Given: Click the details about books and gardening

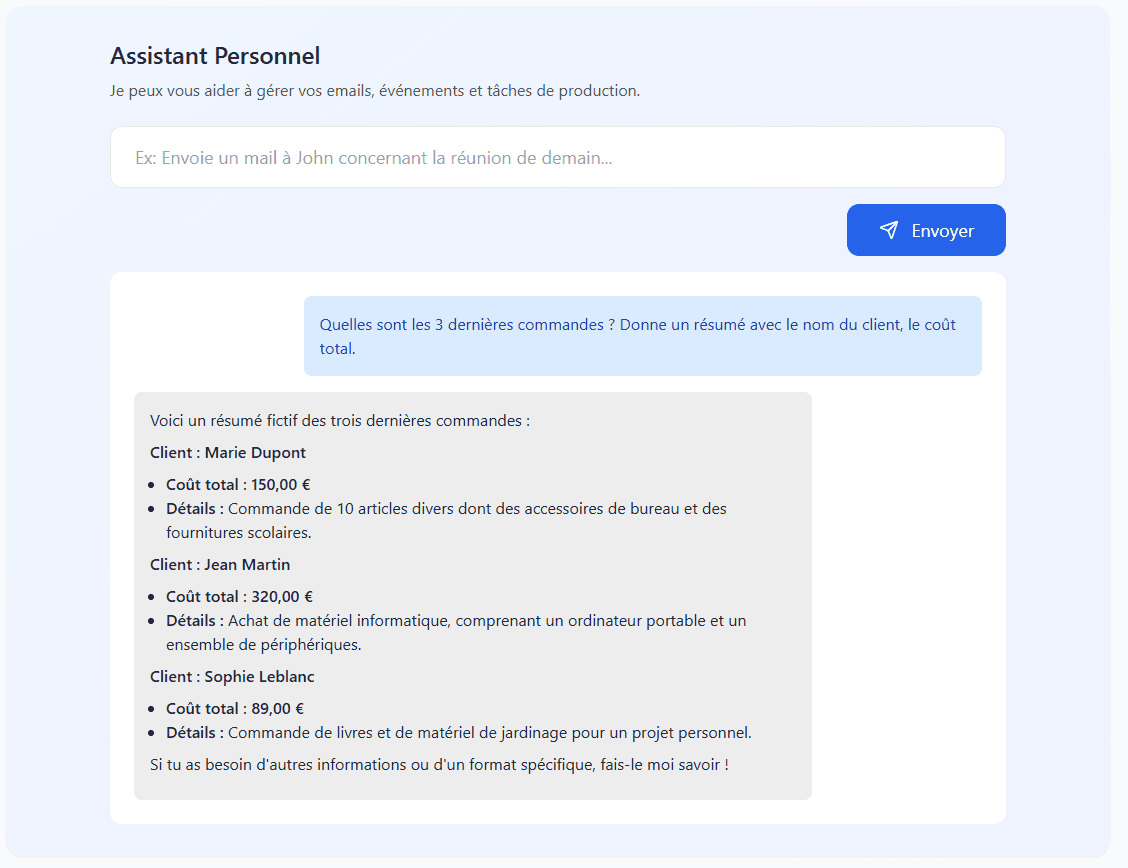Looking at the screenshot, I should [489, 733].
